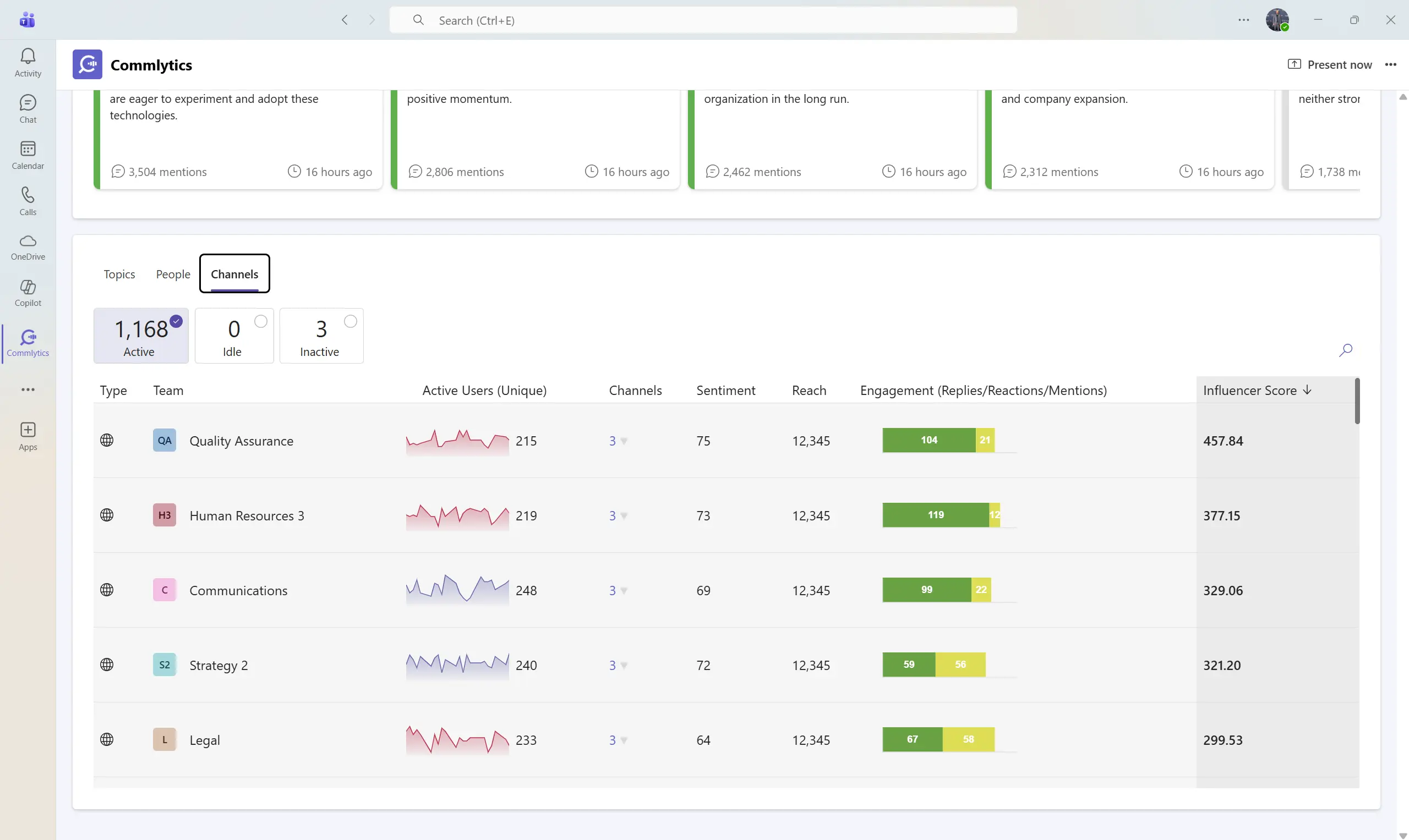The width and height of the screenshot is (1409, 840).
Task: Open Copilot in the sidebar
Action: pos(28,293)
